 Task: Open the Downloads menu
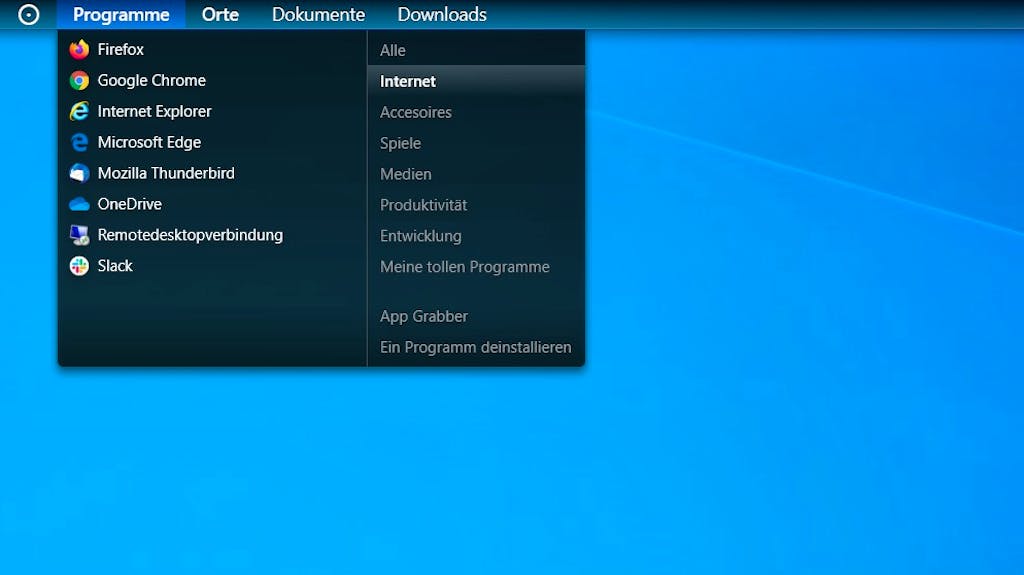(x=442, y=14)
